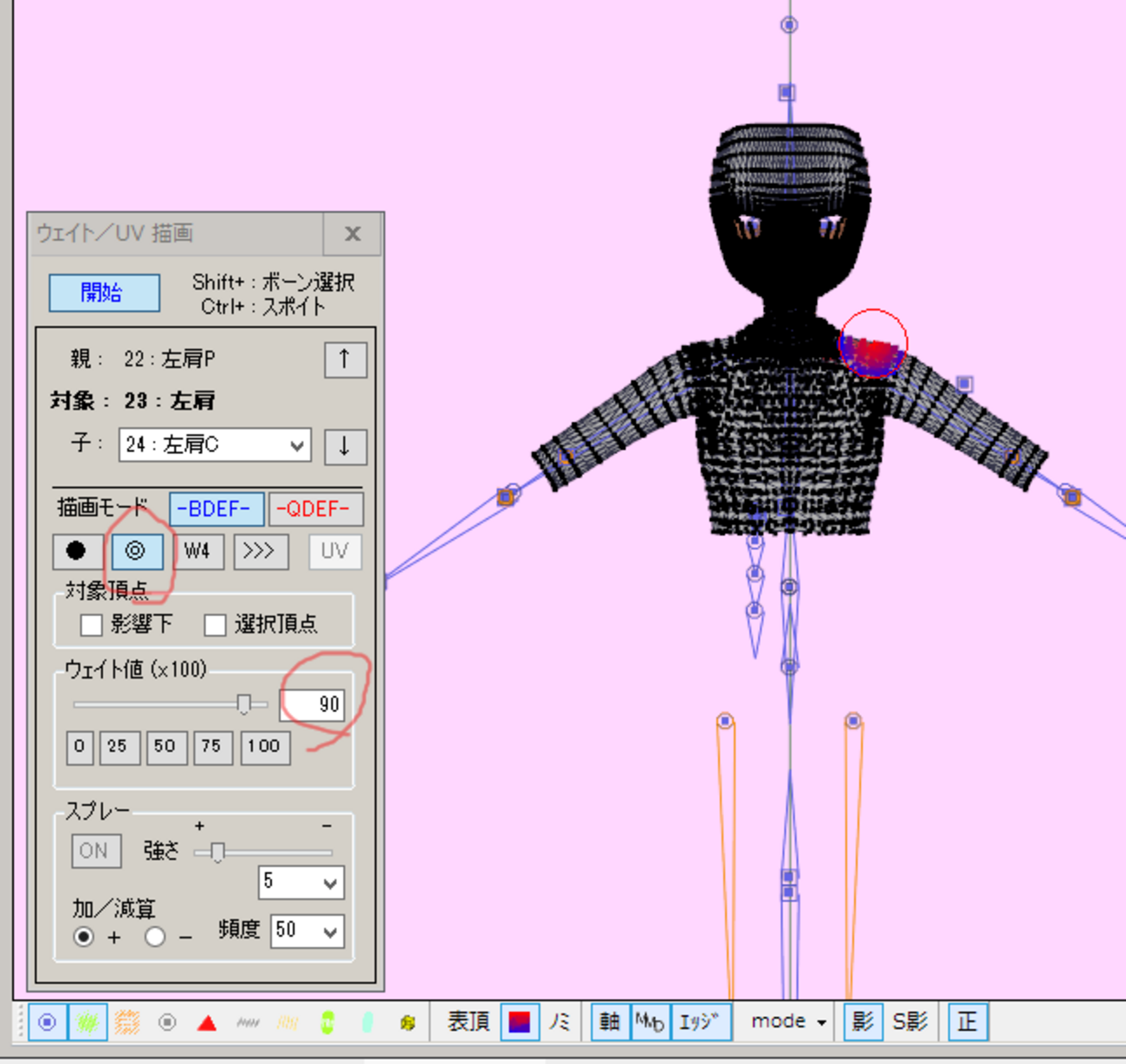Toggle 正 view button
Screen dimensions: 1126x1064
[x=967, y=1022]
